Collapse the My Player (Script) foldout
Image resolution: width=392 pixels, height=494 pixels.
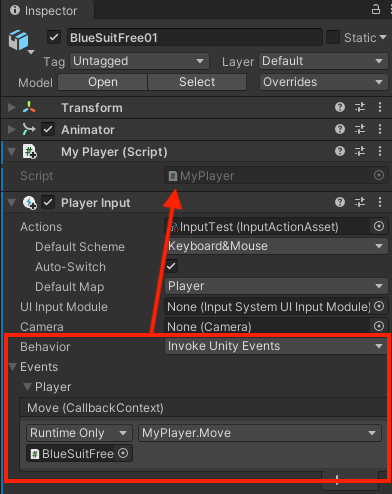pos(12,152)
